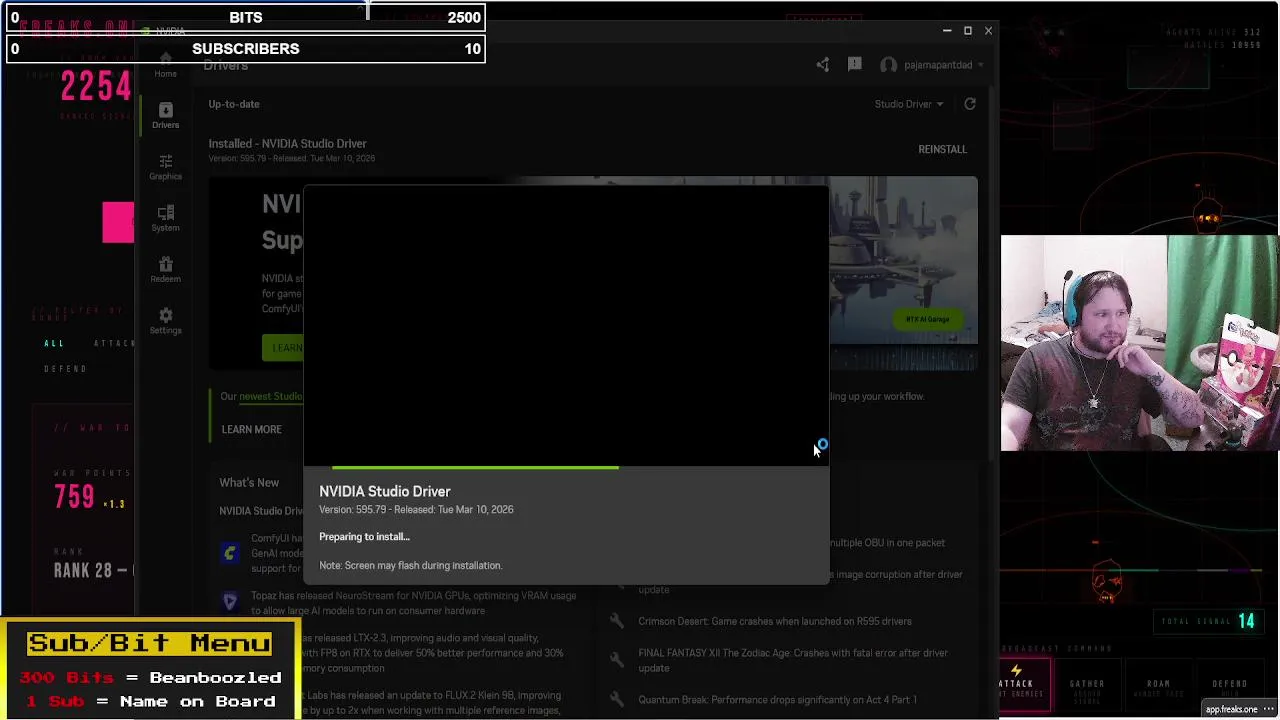Choose the DEFEND broadcast command
1280x720 pixels.
click(1230, 686)
